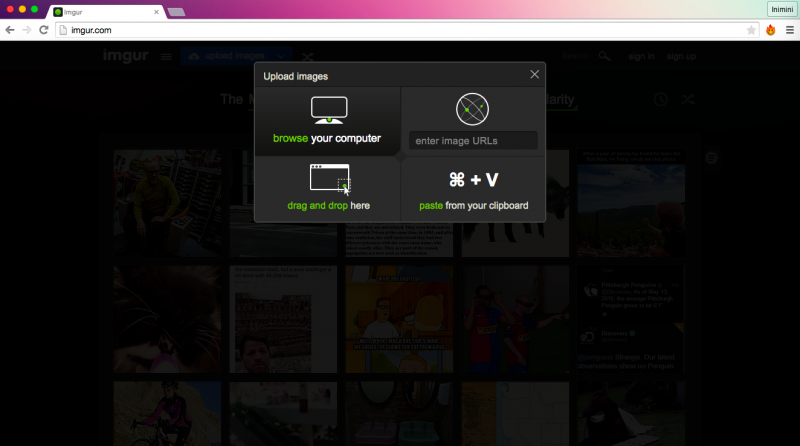Click the sign up link

[681, 56]
